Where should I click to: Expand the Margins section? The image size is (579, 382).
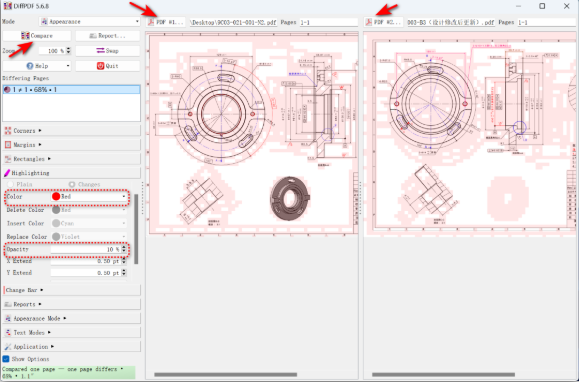pyautogui.click(x=71, y=145)
